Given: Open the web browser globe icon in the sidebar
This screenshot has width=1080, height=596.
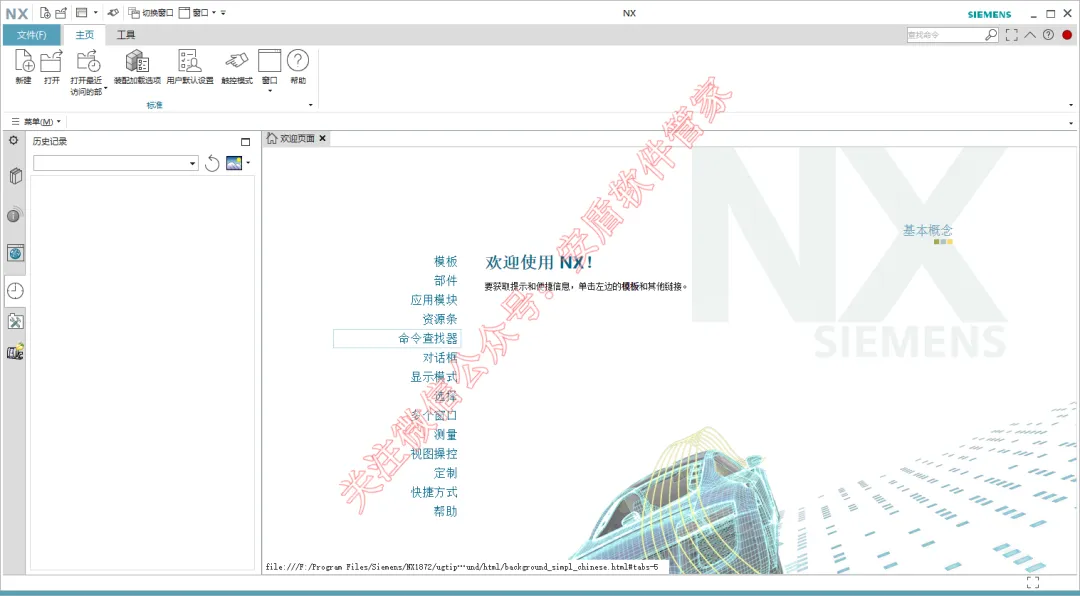Looking at the screenshot, I should (x=15, y=253).
